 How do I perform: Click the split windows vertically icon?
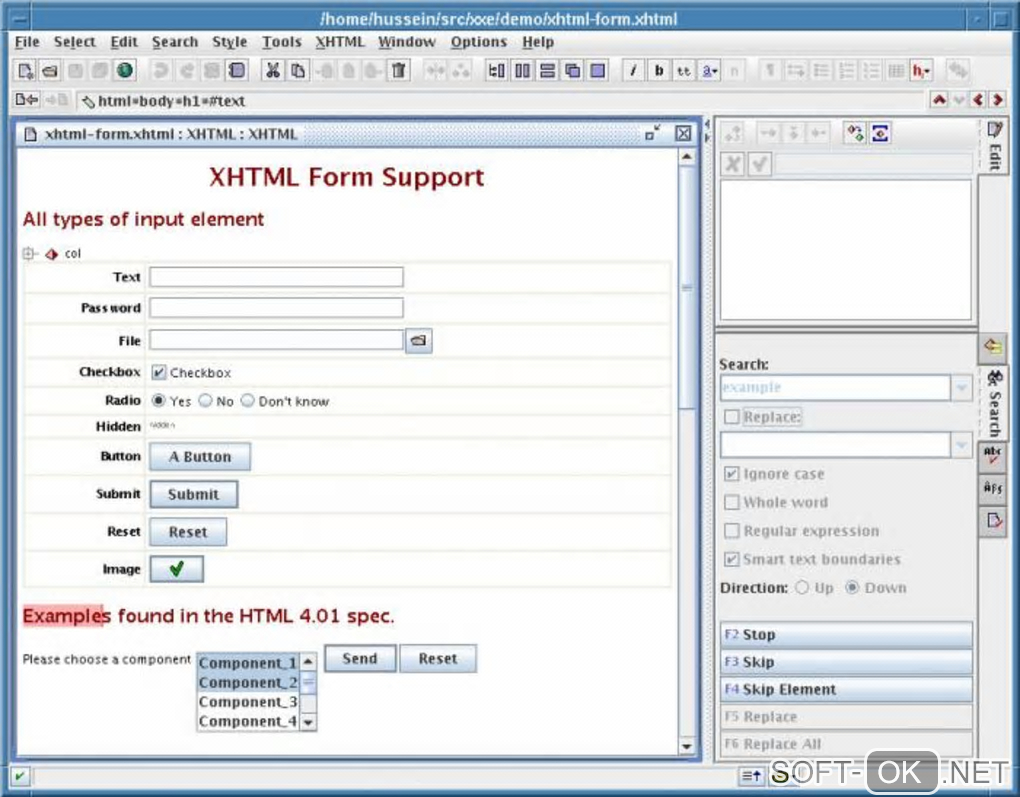coord(522,70)
